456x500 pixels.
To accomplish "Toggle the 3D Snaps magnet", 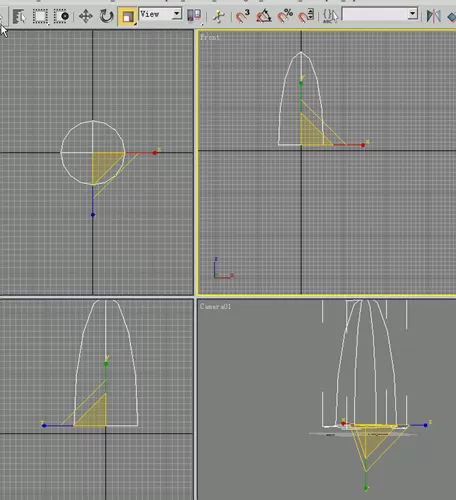I will point(243,16).
